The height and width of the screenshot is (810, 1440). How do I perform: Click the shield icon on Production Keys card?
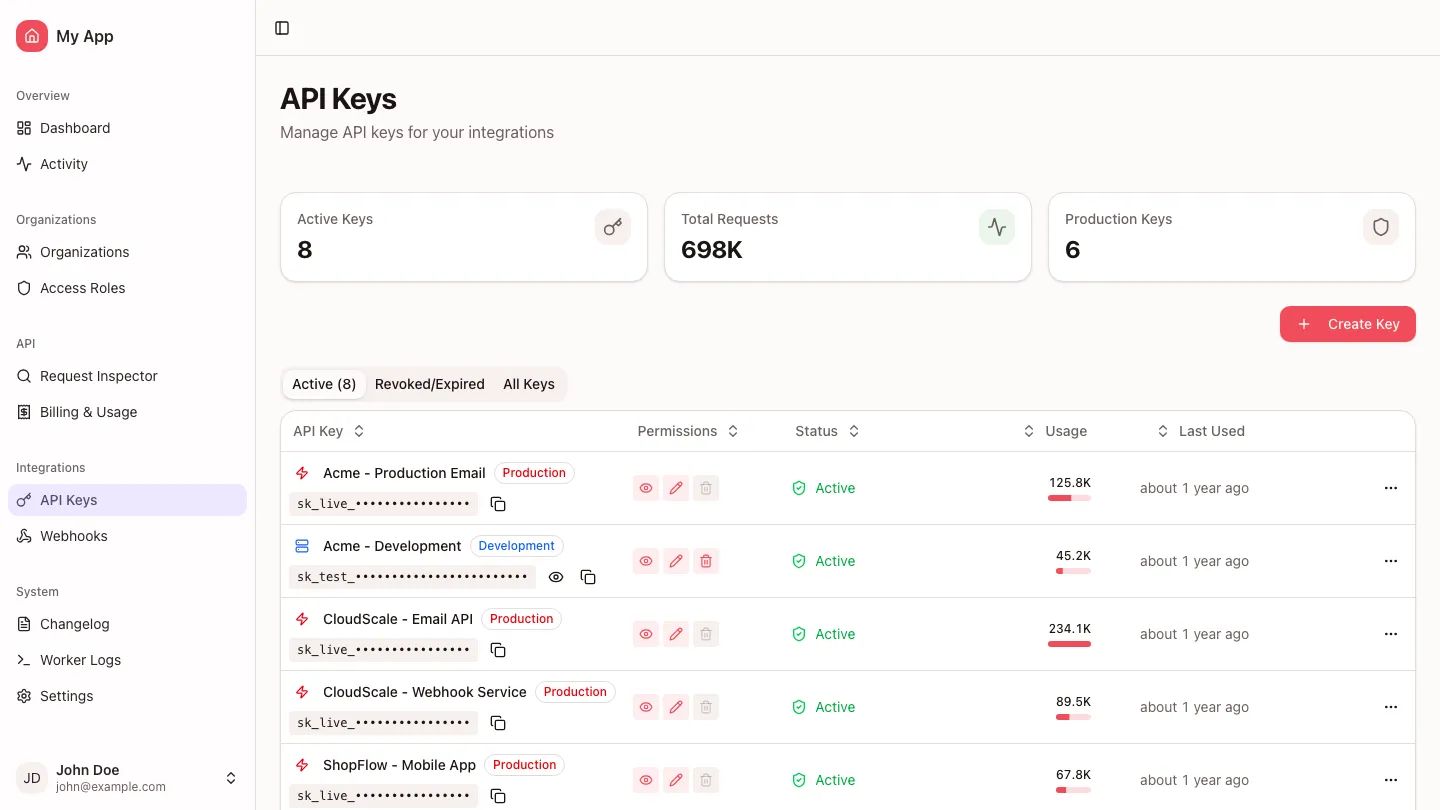[1381, 227]
